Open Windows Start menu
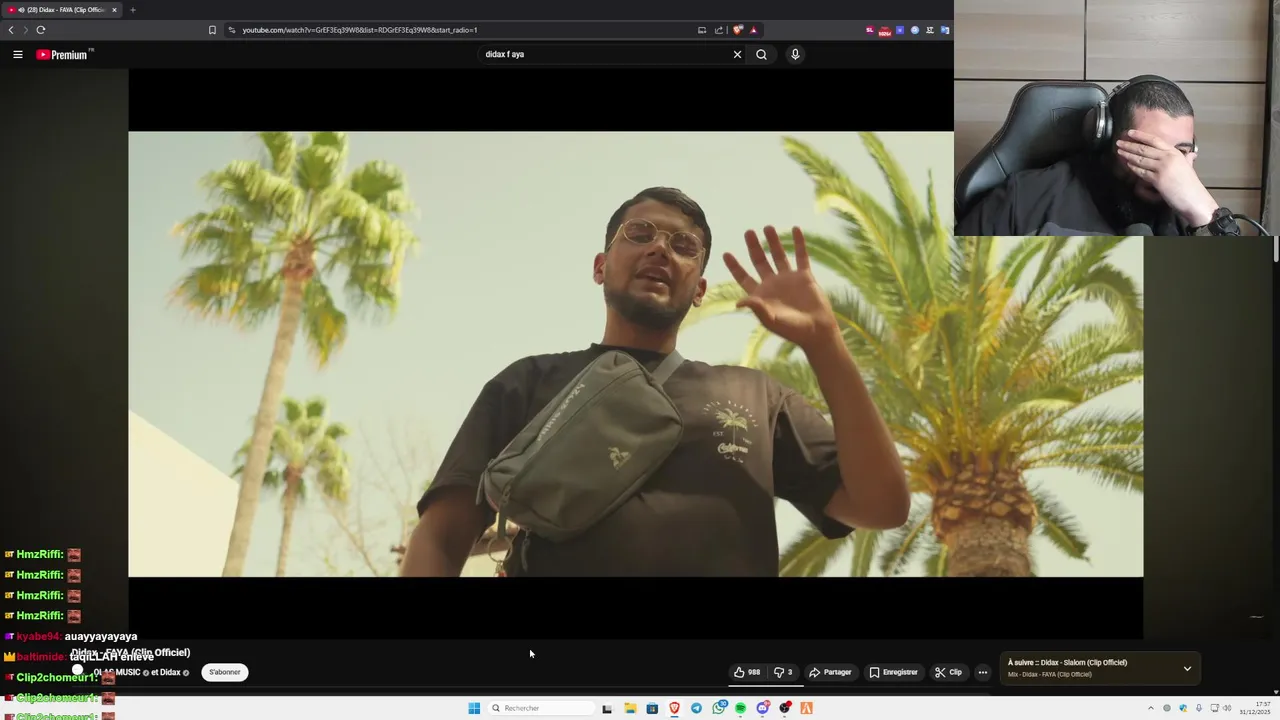This screenshot has height=720, width=1280. pos(474,708)
